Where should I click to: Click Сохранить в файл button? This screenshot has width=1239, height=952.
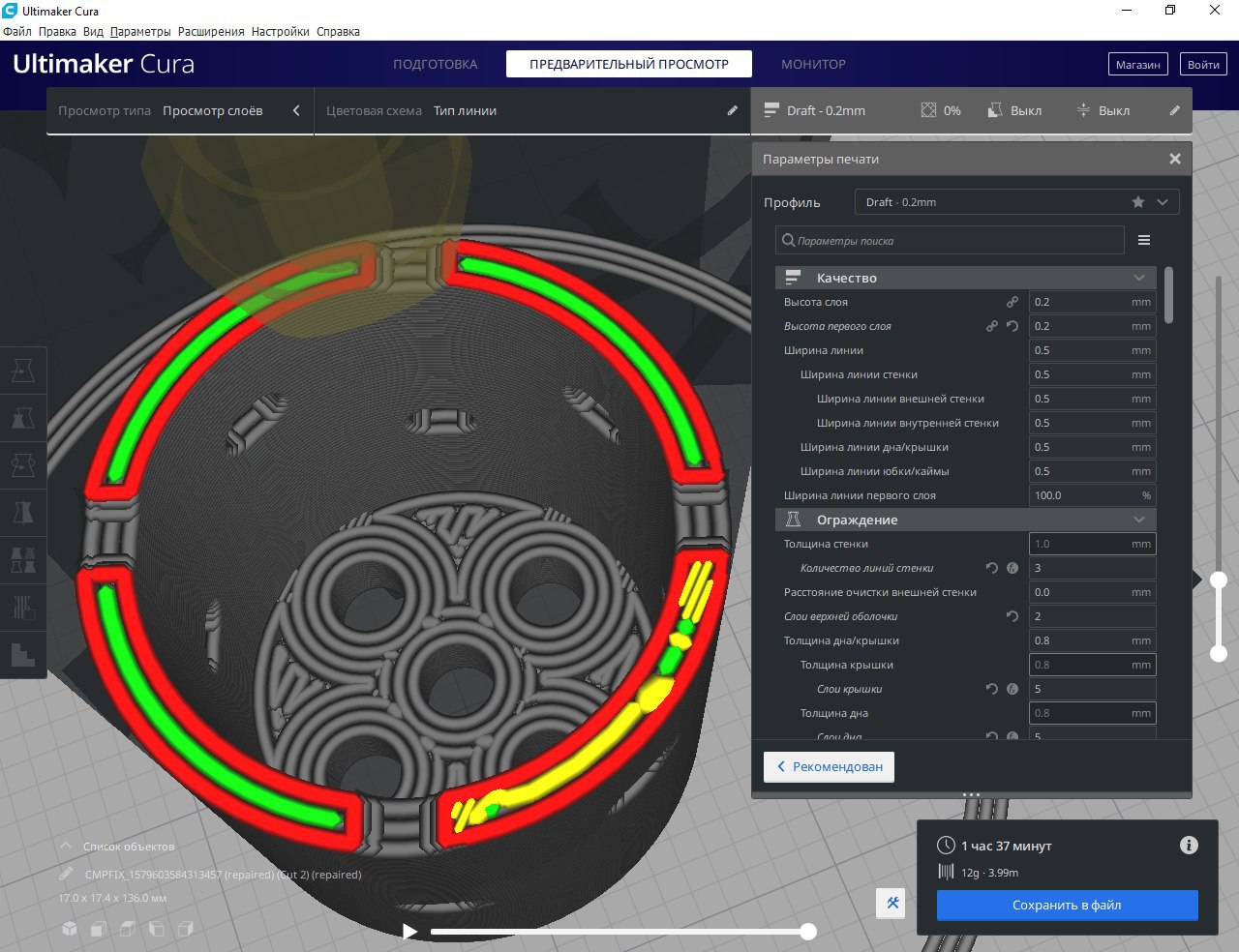[1067, 905]
